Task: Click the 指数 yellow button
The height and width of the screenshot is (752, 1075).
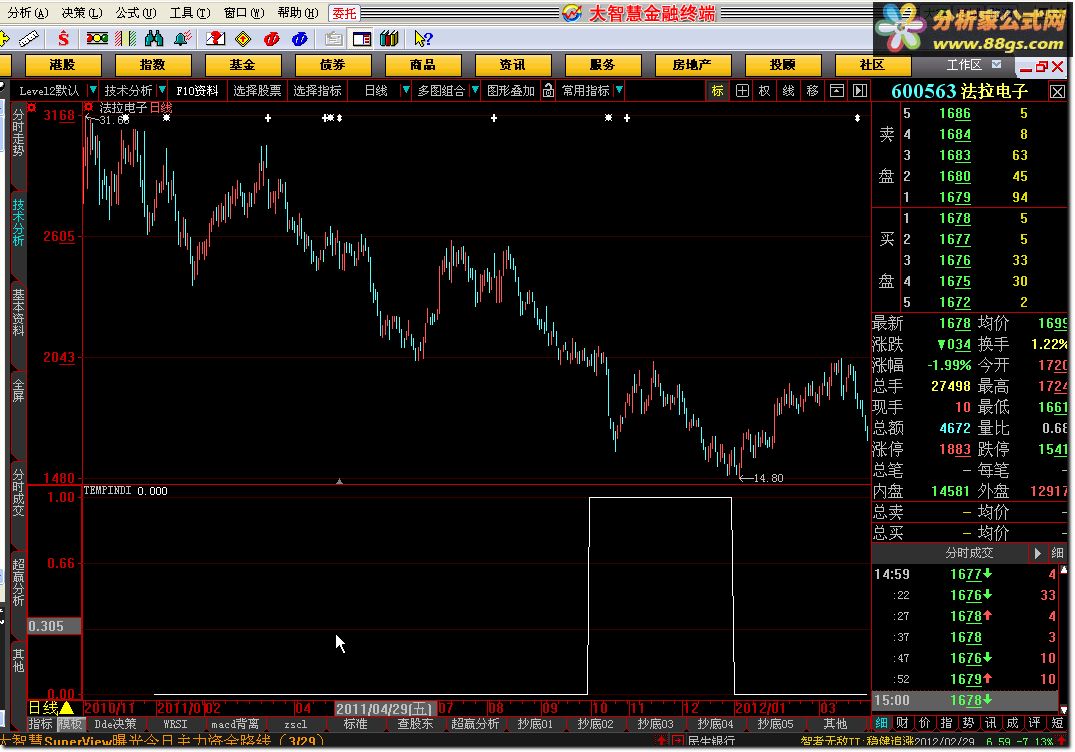Action: (x=152, y=64)
